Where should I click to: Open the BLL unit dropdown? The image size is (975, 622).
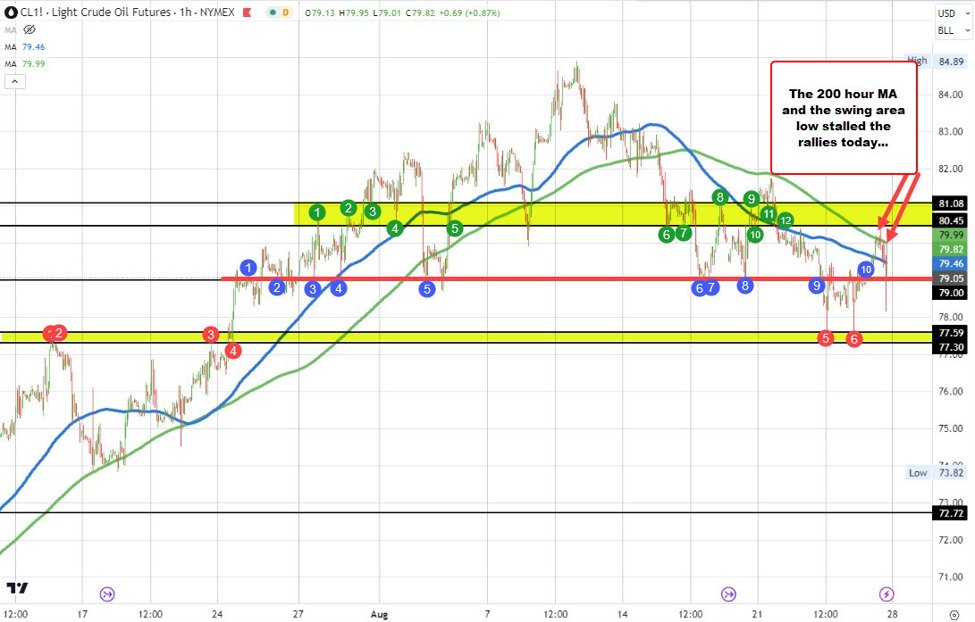[x=945, y=30]
